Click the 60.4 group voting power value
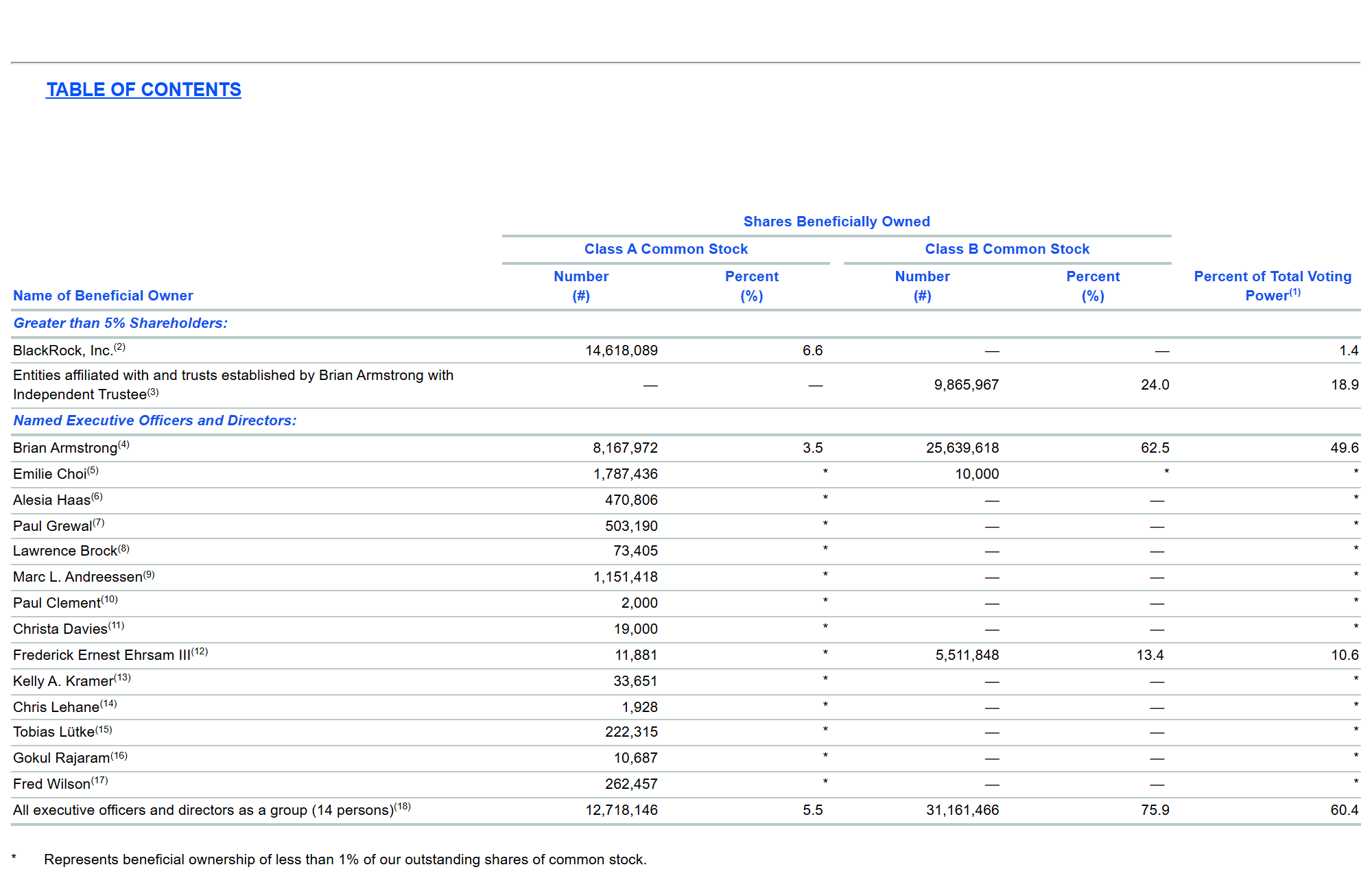The image size is (1372, 878). (x=1345, y=810)
